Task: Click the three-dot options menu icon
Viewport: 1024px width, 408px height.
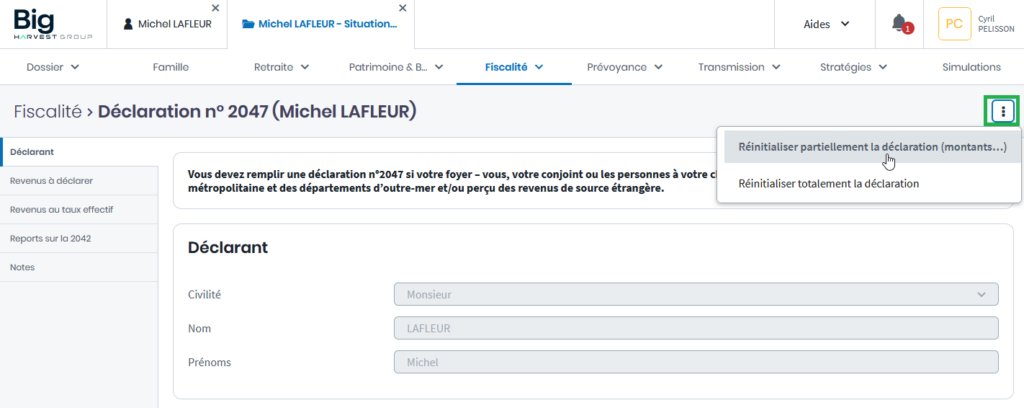Action: click(1003, 112)
